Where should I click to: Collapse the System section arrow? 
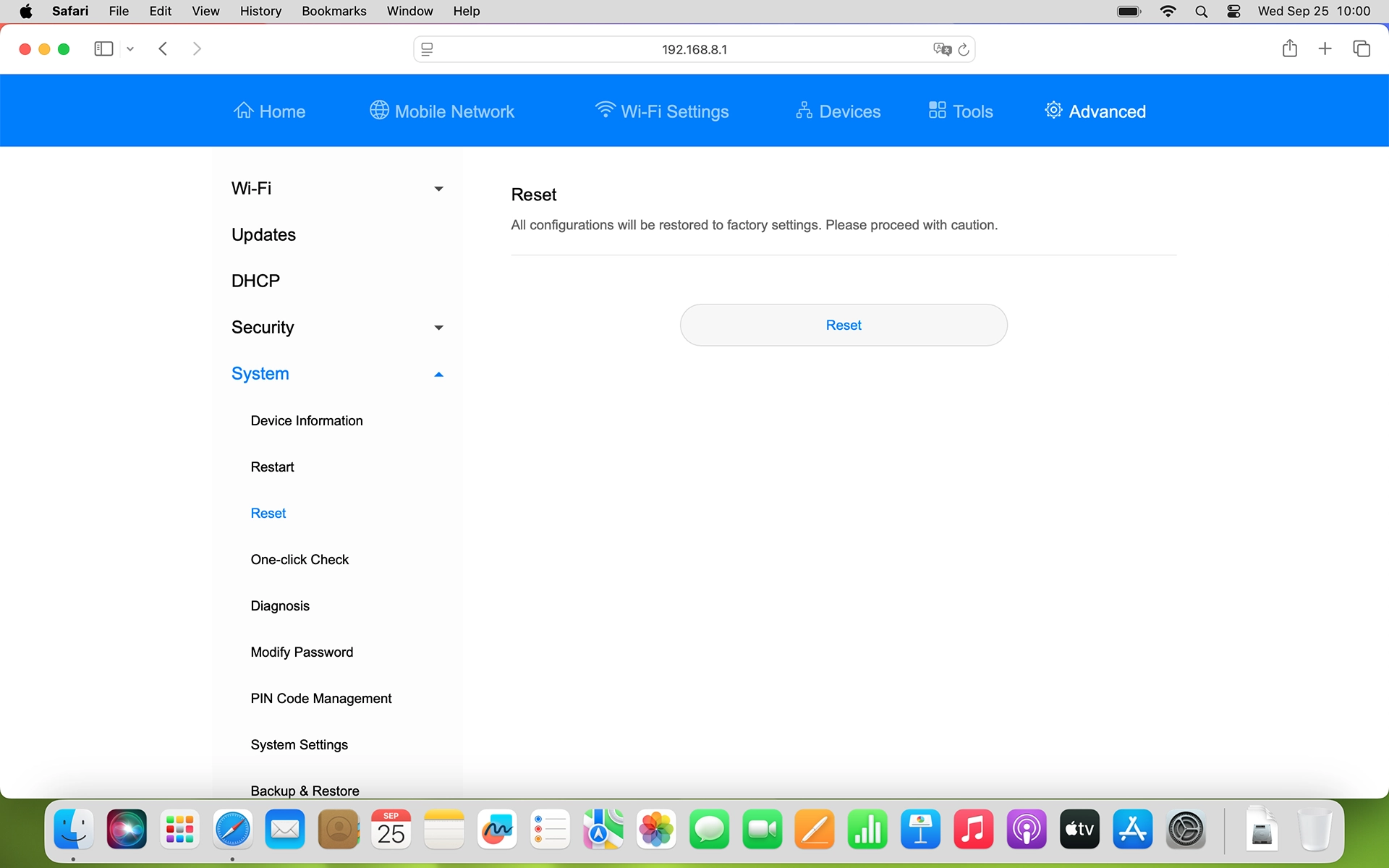pyautogui.click(x=438, y=374)
